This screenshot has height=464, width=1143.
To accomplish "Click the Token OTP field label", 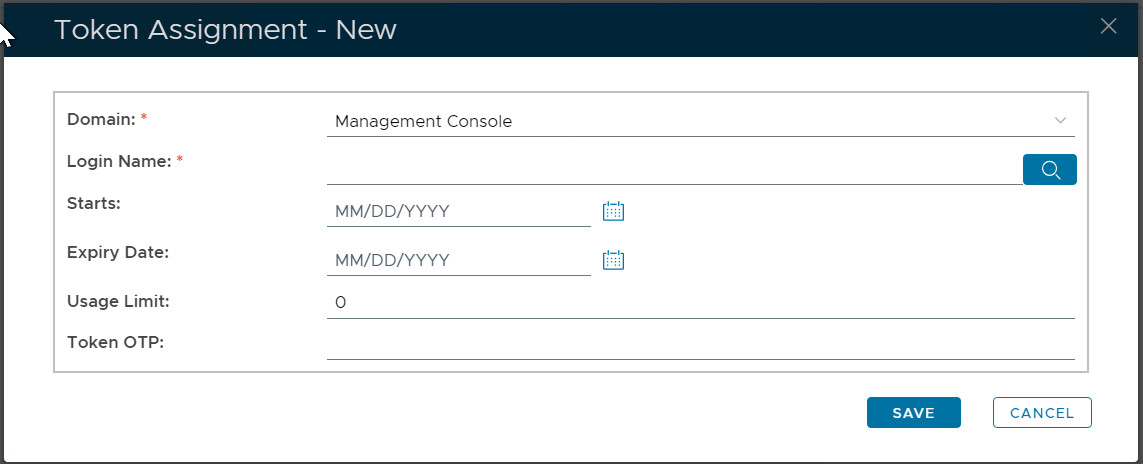I will pyautogui.click(x=115, y=342).
